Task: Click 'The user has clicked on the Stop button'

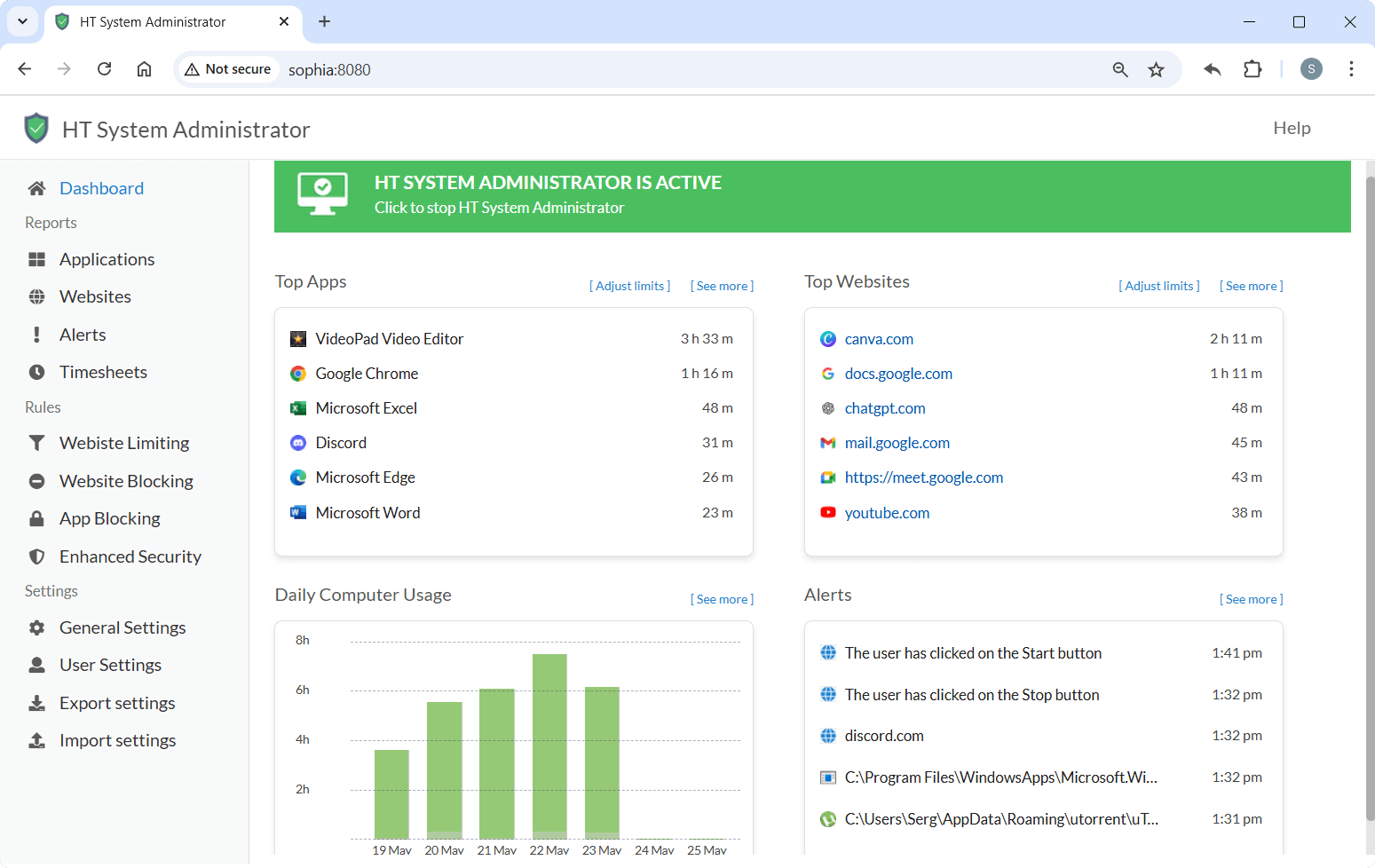Action: [x=972, y=695]
